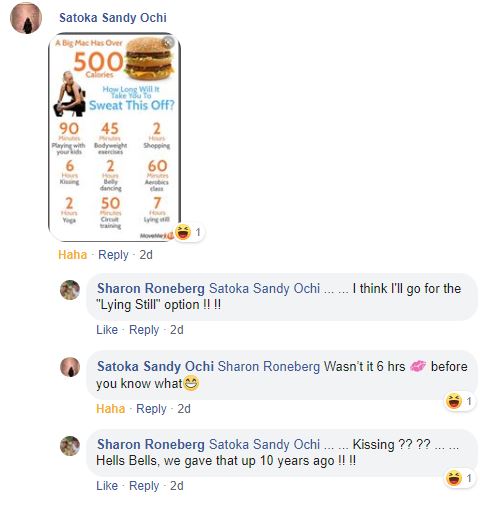Open Satoka's avatar beside the '6 hrs' reply
The height and width of the screenshot is (507, 480).
click(x=70, y=367)
